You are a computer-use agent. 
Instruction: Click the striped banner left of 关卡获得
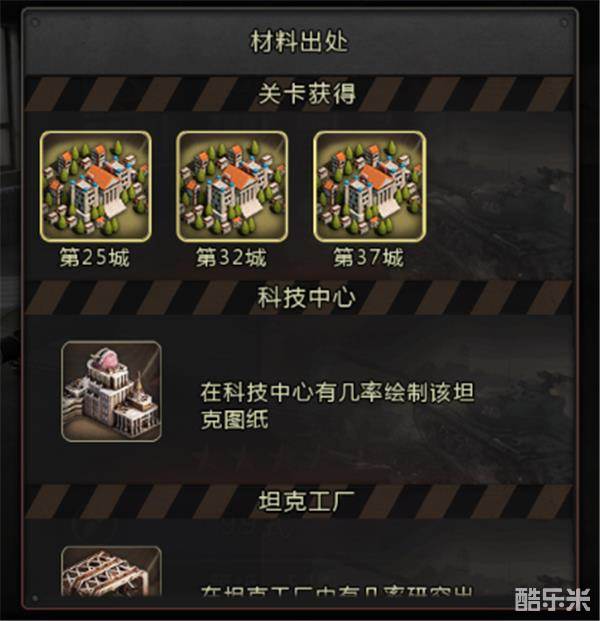140,94
